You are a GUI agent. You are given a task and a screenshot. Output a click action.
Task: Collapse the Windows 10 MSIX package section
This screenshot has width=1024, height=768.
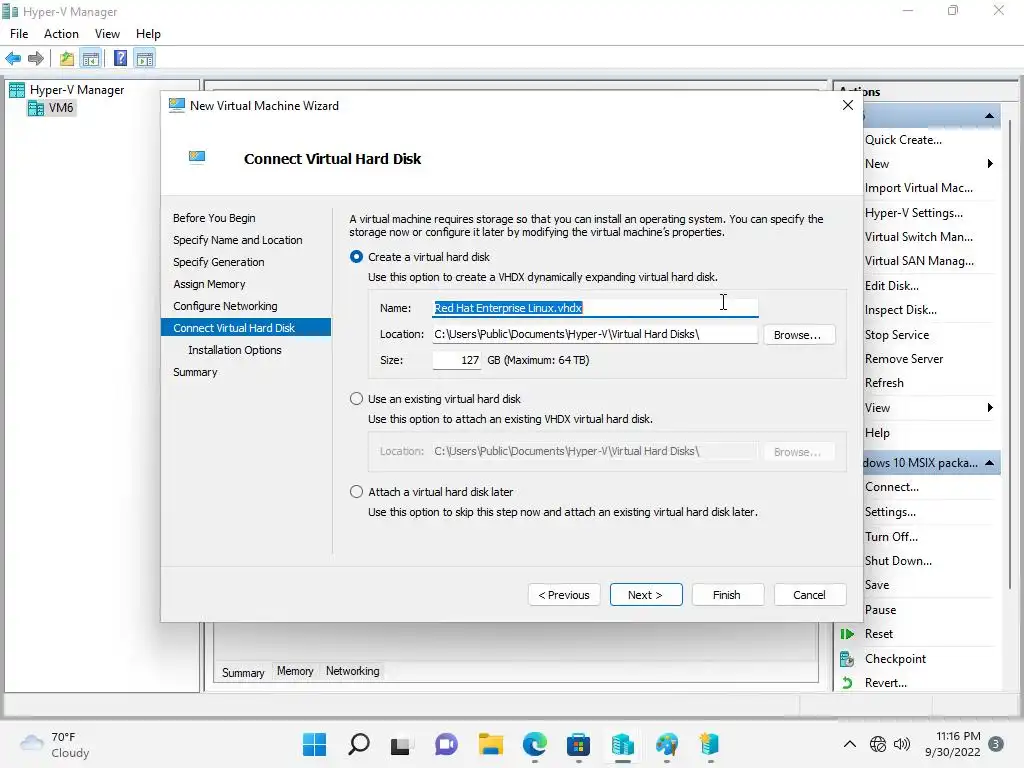click(989, 463)
